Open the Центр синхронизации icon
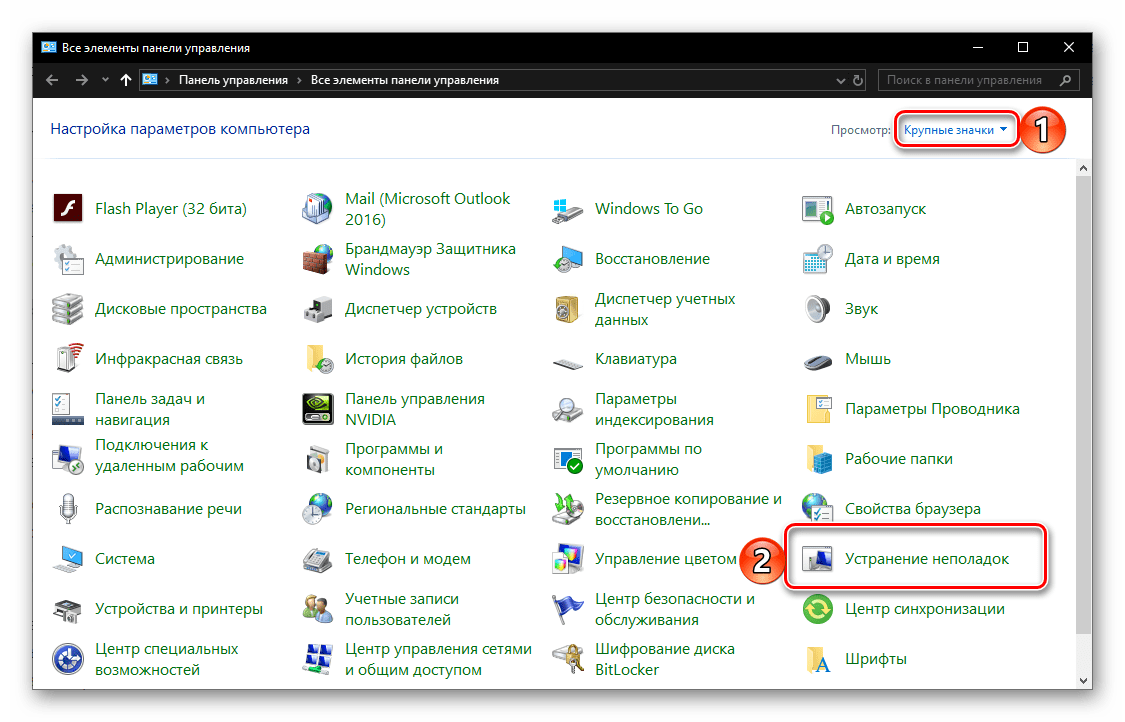 [x=818, y=609]
